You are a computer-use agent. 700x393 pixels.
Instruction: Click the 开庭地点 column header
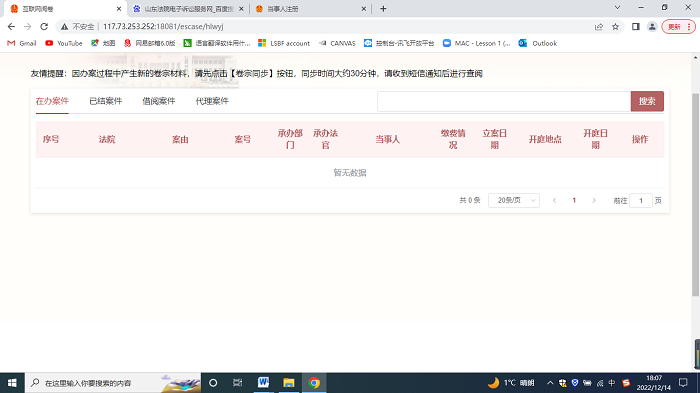(x=545, y=139)
